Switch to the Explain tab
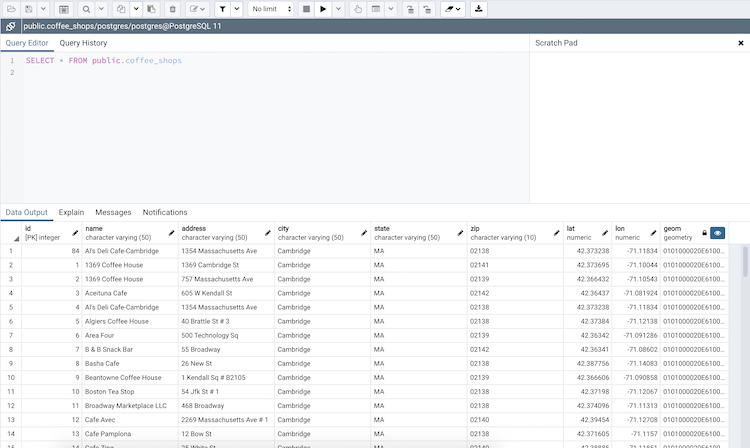 point(71,212)
